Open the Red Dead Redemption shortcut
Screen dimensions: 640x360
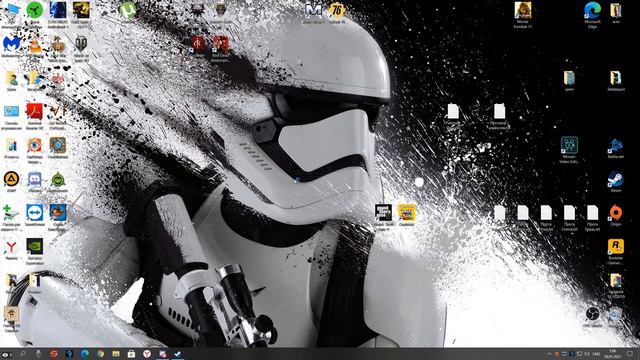221,44
